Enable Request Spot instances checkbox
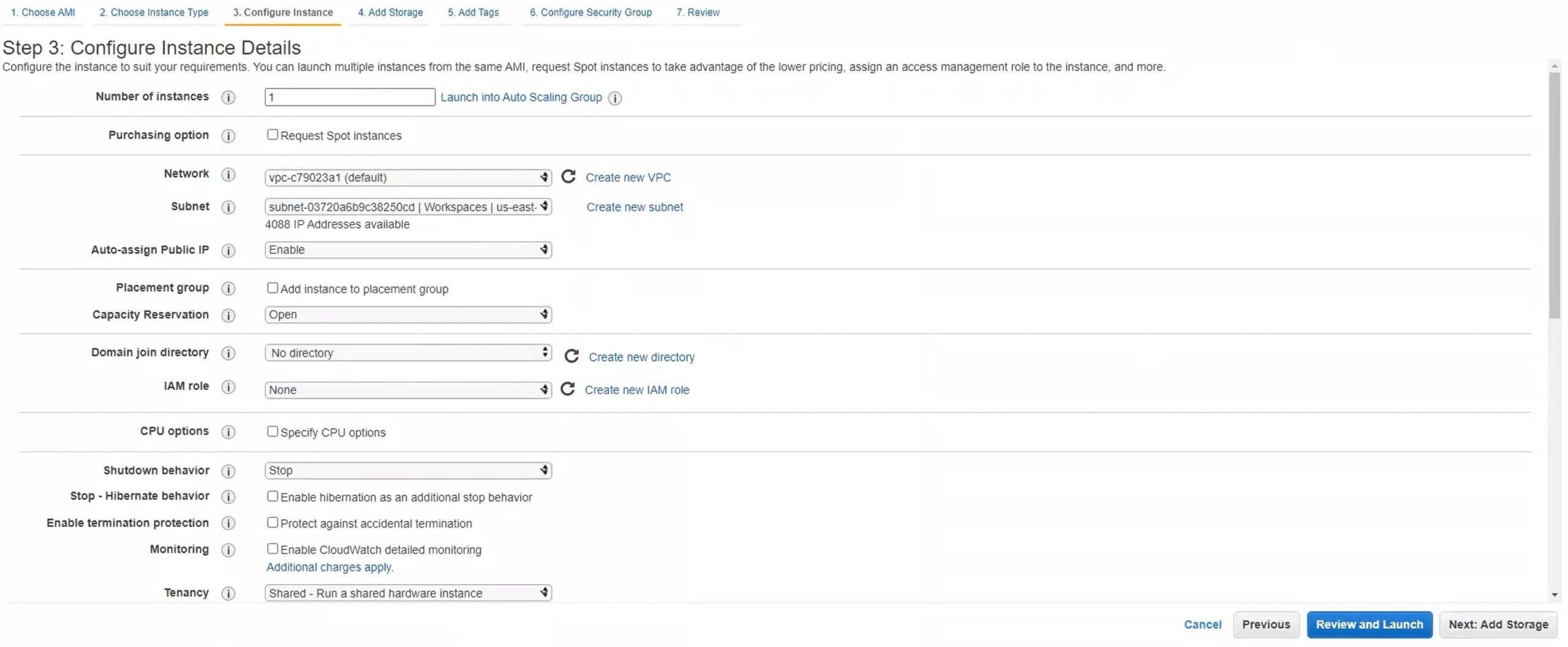This screenshot has width=1568, height=647. [x=273, y=135]
